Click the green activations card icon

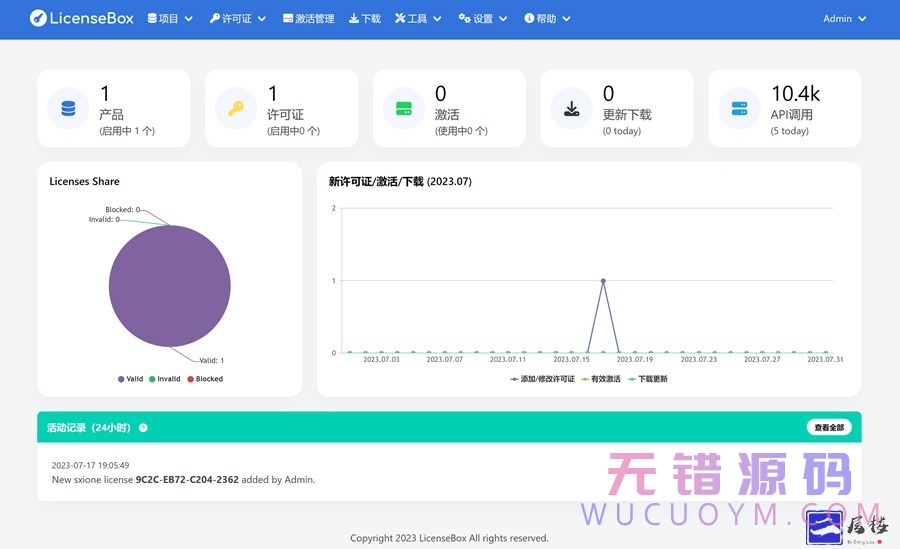404,108
